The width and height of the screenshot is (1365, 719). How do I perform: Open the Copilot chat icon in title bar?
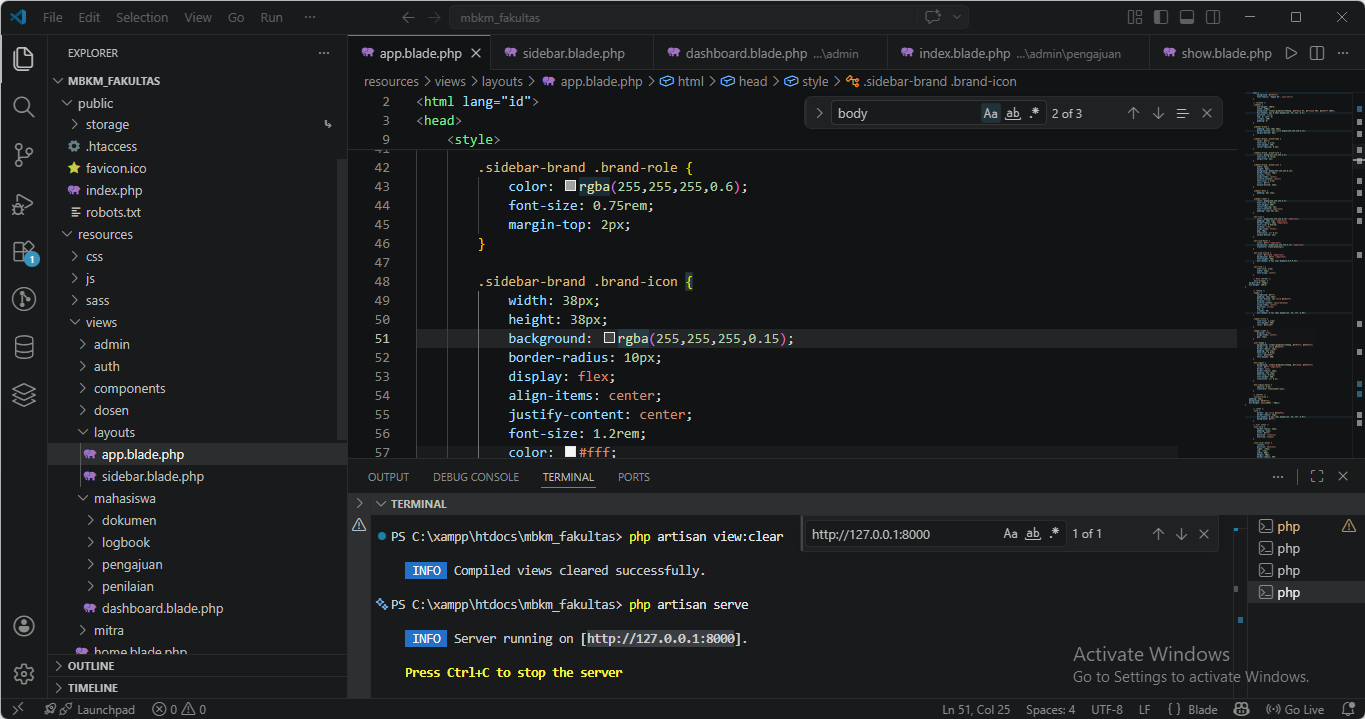pos(933,17)
